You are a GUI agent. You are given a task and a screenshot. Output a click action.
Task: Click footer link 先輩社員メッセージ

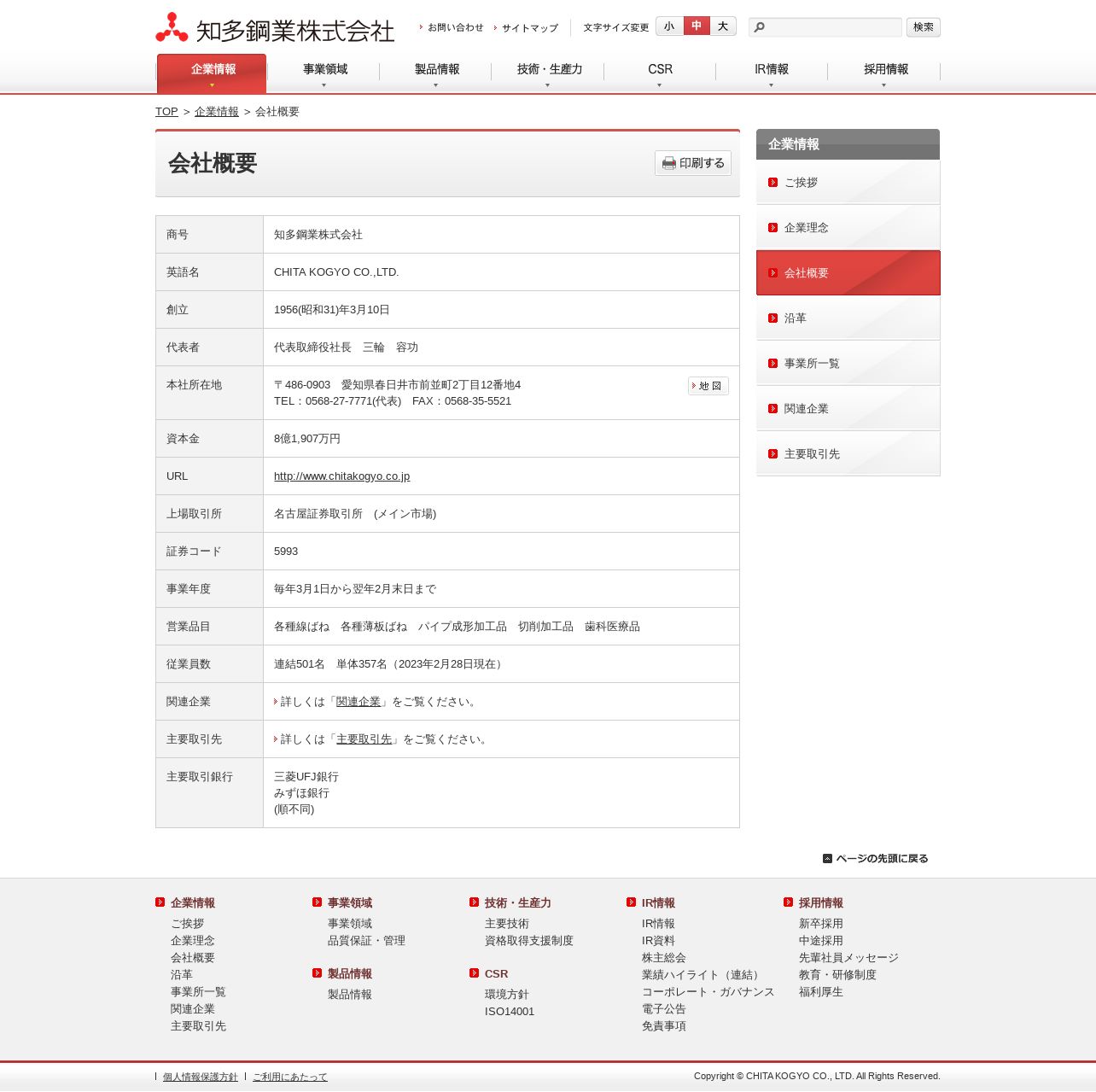coord(848,958)
